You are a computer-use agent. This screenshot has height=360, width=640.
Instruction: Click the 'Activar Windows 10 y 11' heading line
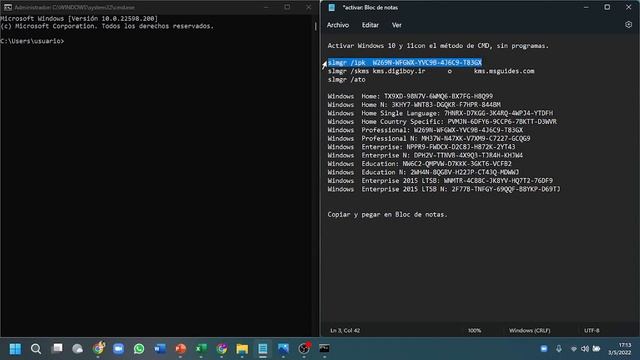click(438, 46)
